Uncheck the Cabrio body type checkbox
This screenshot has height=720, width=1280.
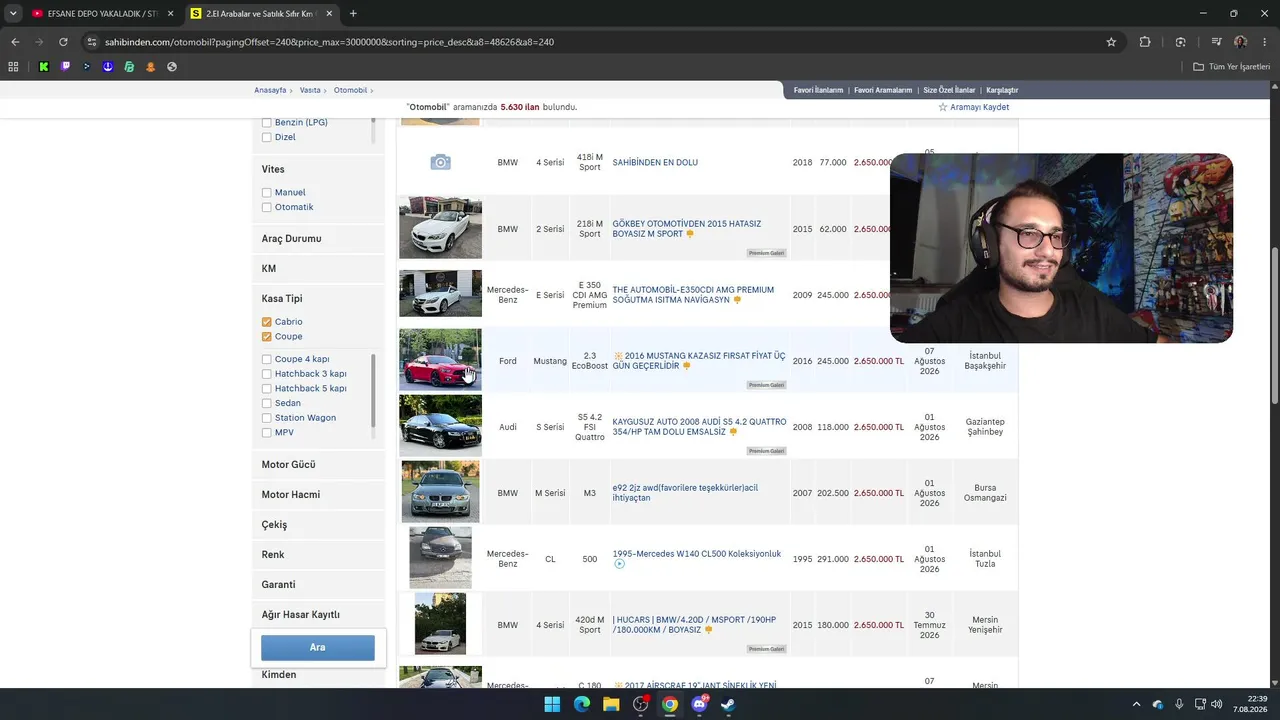(267, 322)
